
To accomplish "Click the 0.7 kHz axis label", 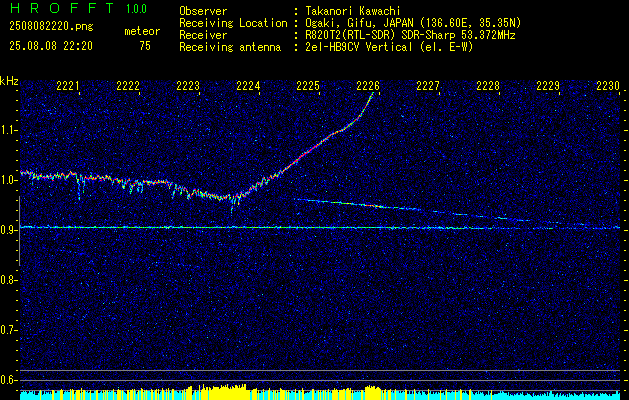I will coord(9,330).
